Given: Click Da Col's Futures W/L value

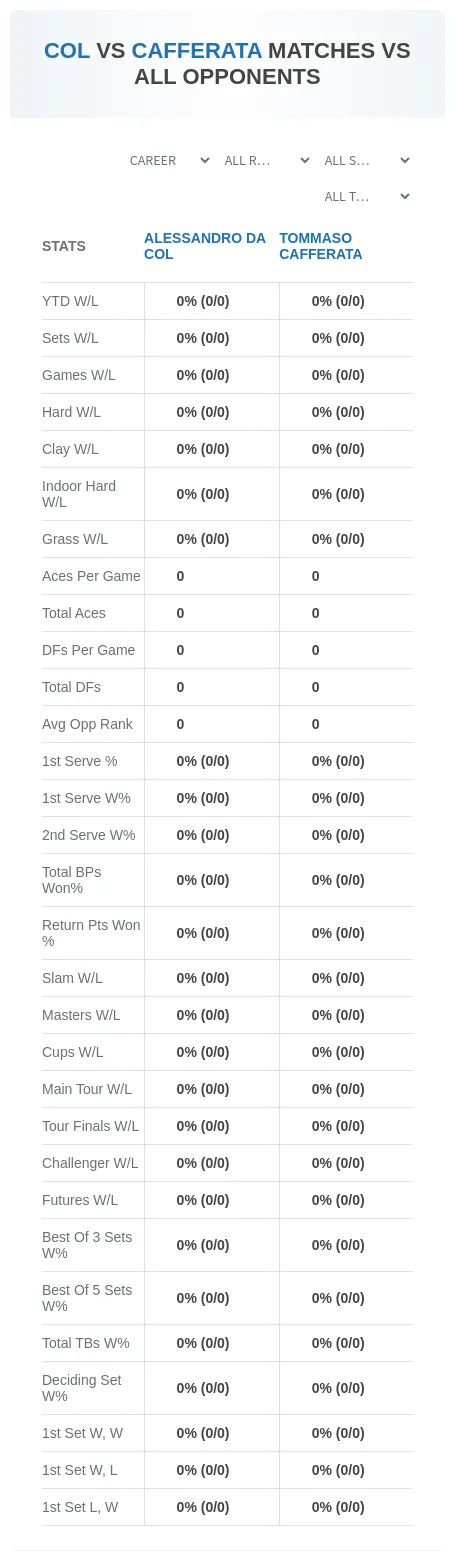Looking at the screenshot, I should point(203,1200).
